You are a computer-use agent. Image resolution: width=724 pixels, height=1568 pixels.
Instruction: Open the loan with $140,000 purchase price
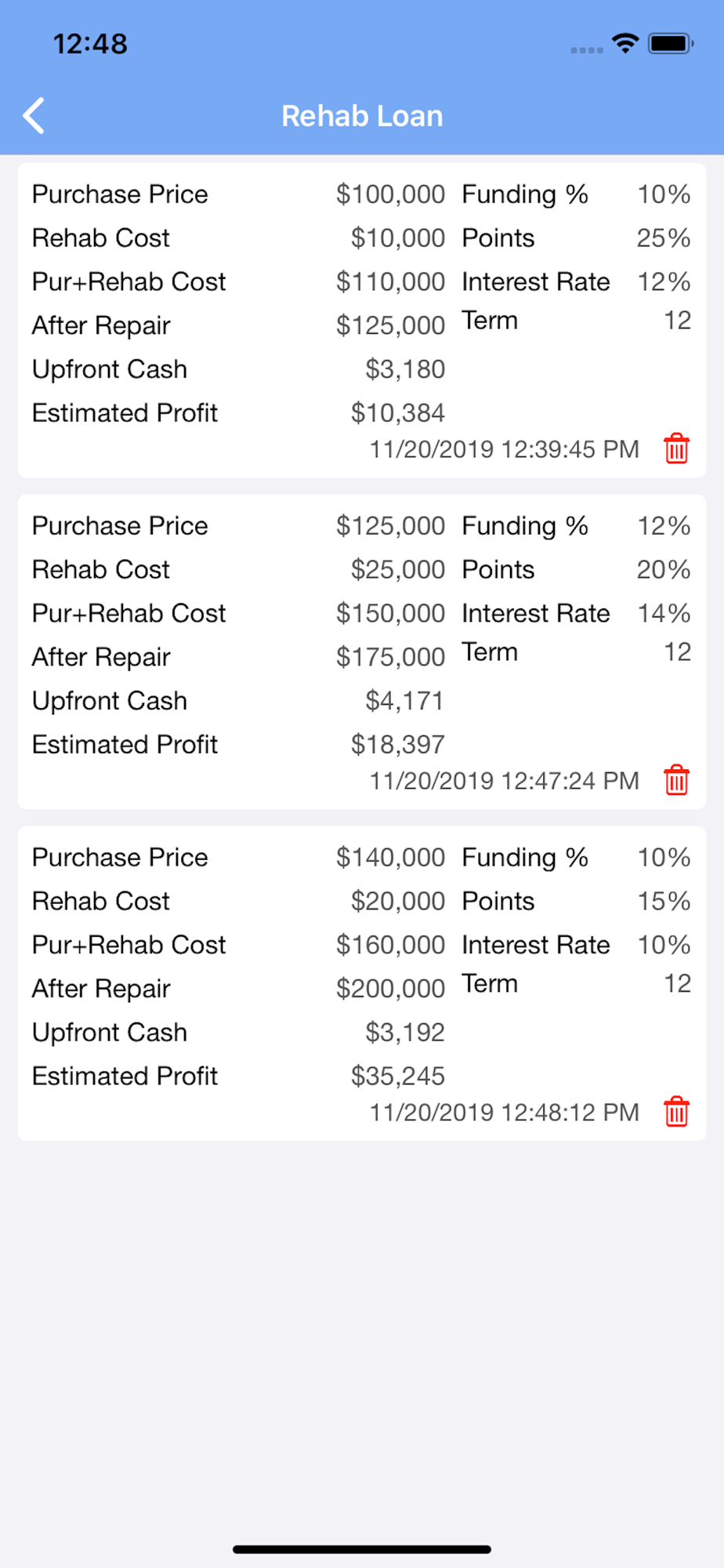click(362, 983)
